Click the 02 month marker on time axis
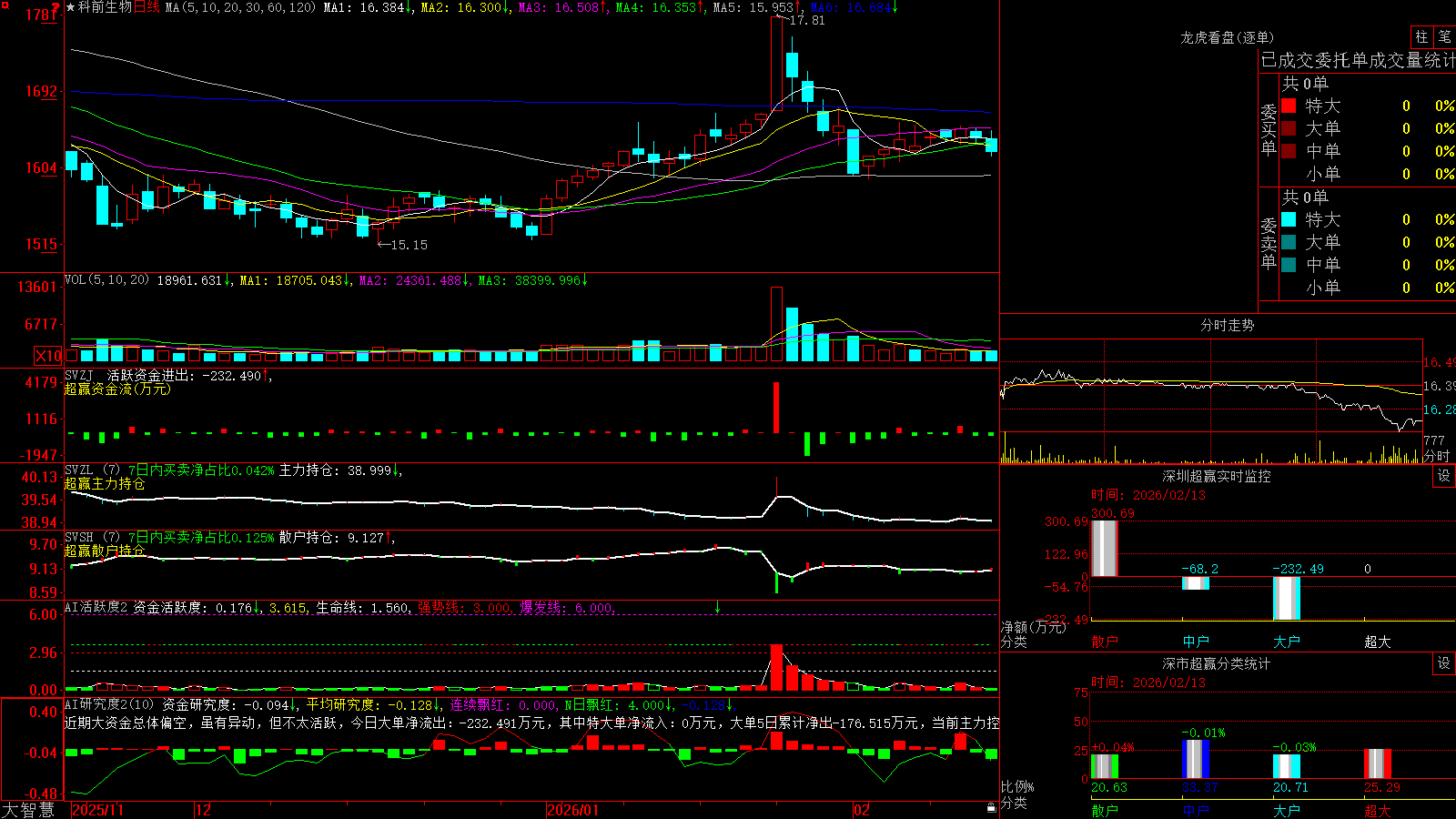 (x=862, y=810)
